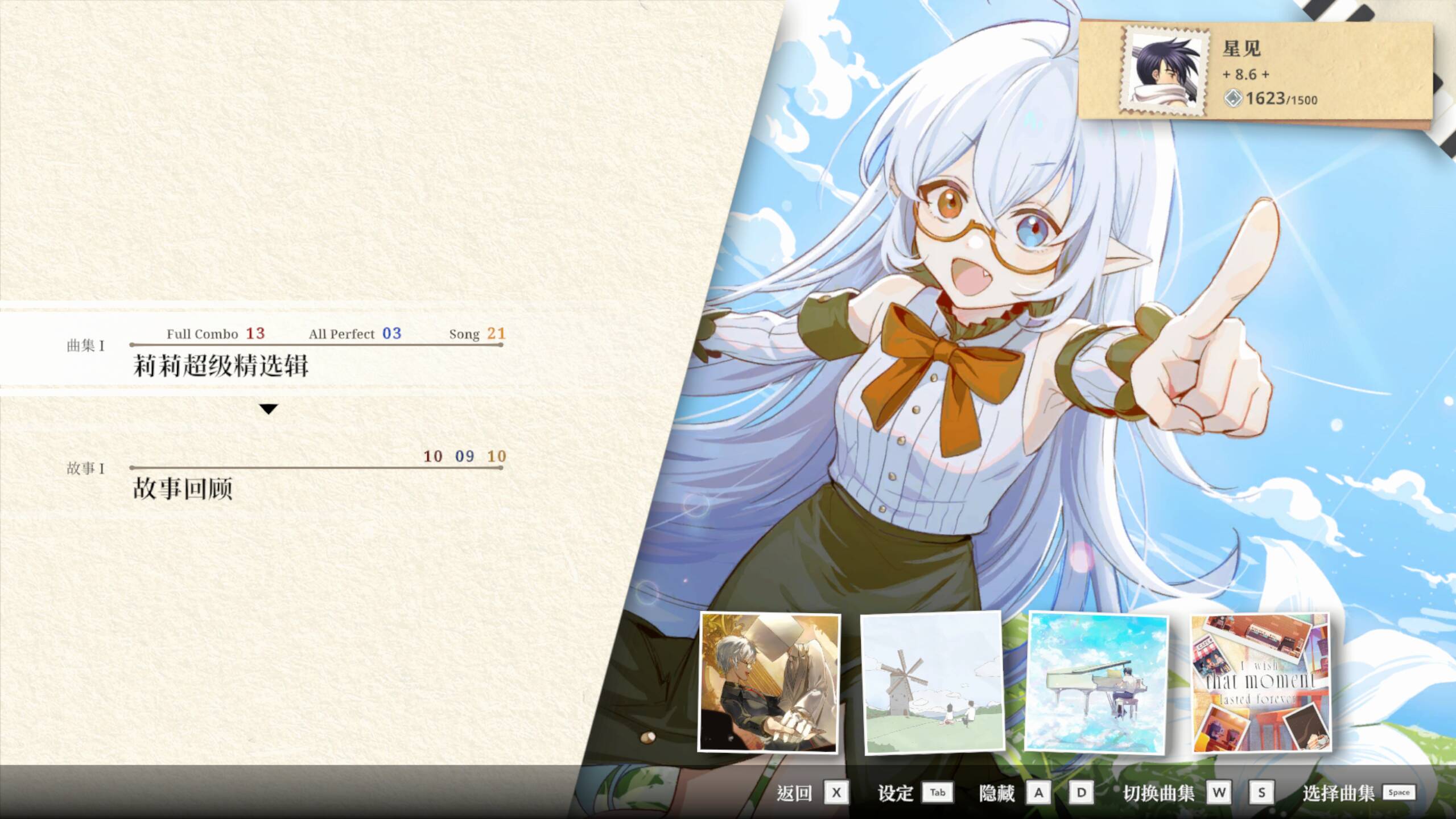Image resolution: width=1456 pixels, height=819 pixels.
Task: Click the currency amount 1623/1500
Action: coord(1281,98)
